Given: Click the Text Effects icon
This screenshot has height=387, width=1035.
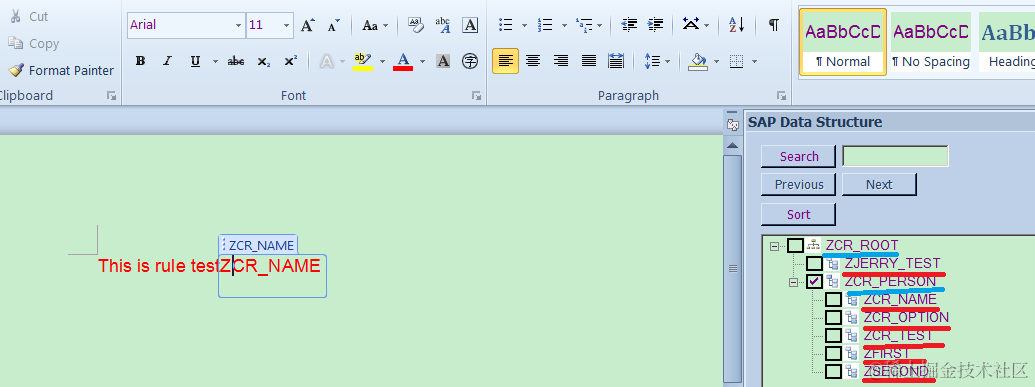Looking at the screenshot, I should tap(327, 61).
